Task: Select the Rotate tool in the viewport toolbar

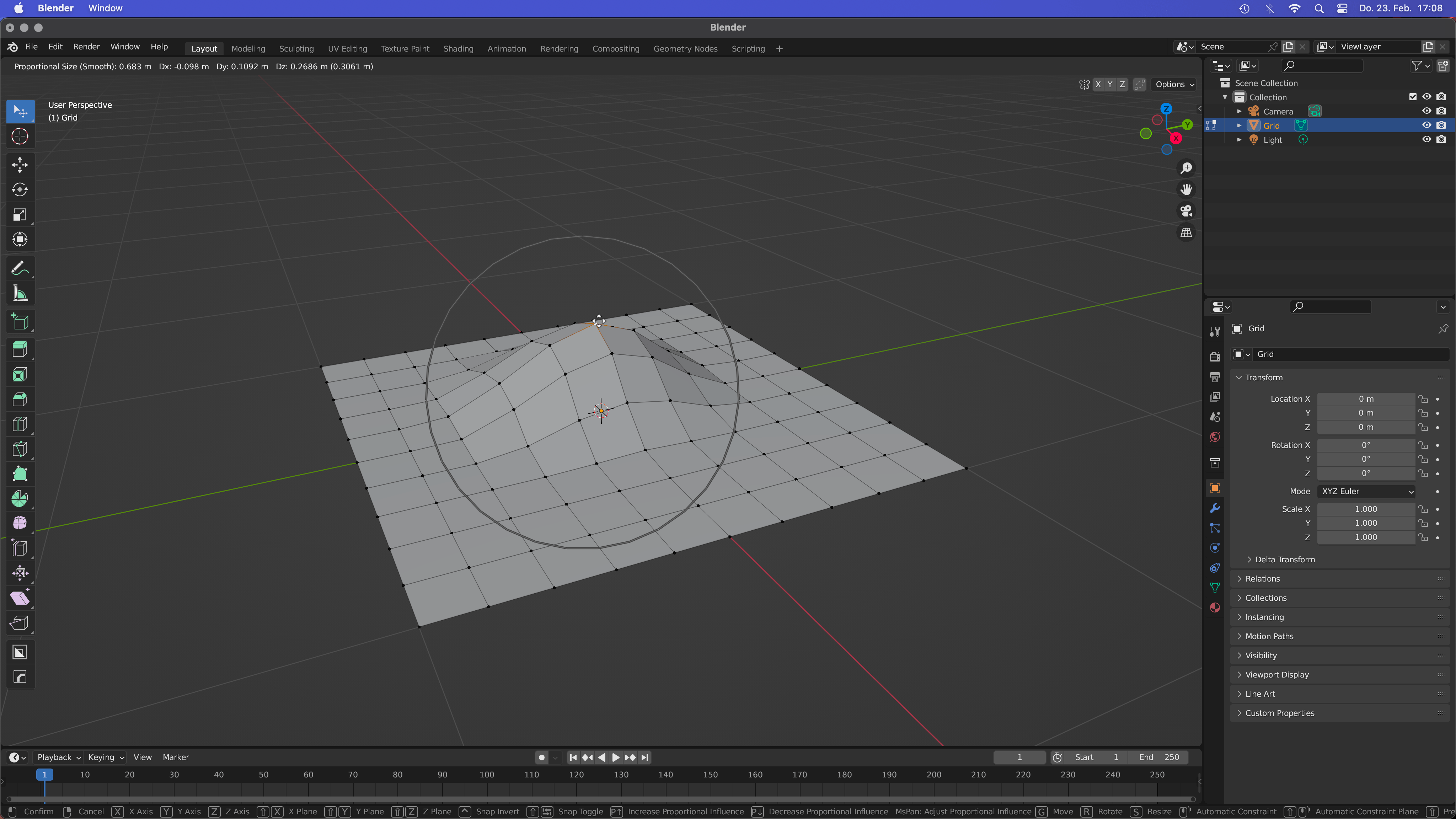Action: (20, 189)
